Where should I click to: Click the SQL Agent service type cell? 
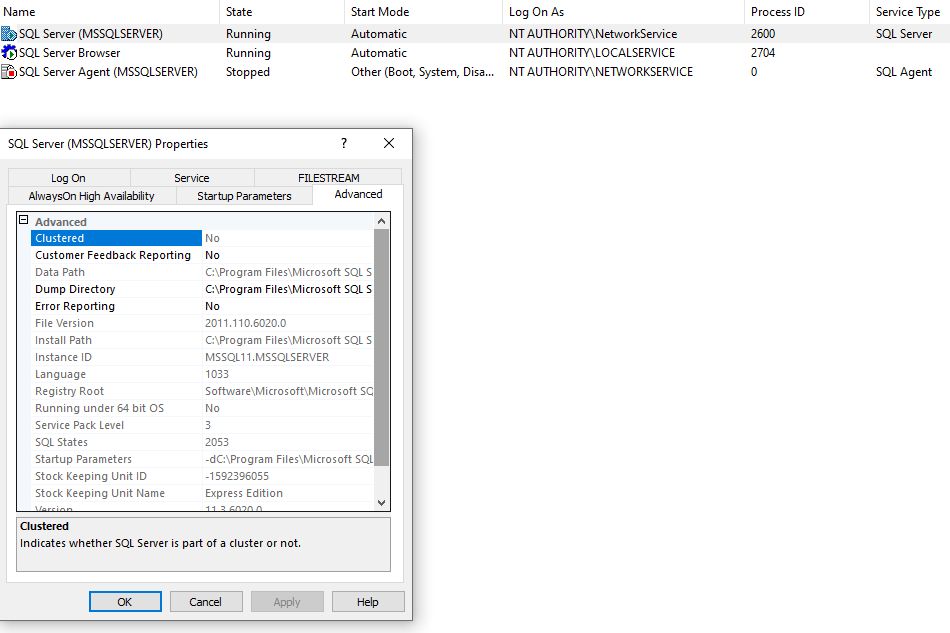click(904, 71)
